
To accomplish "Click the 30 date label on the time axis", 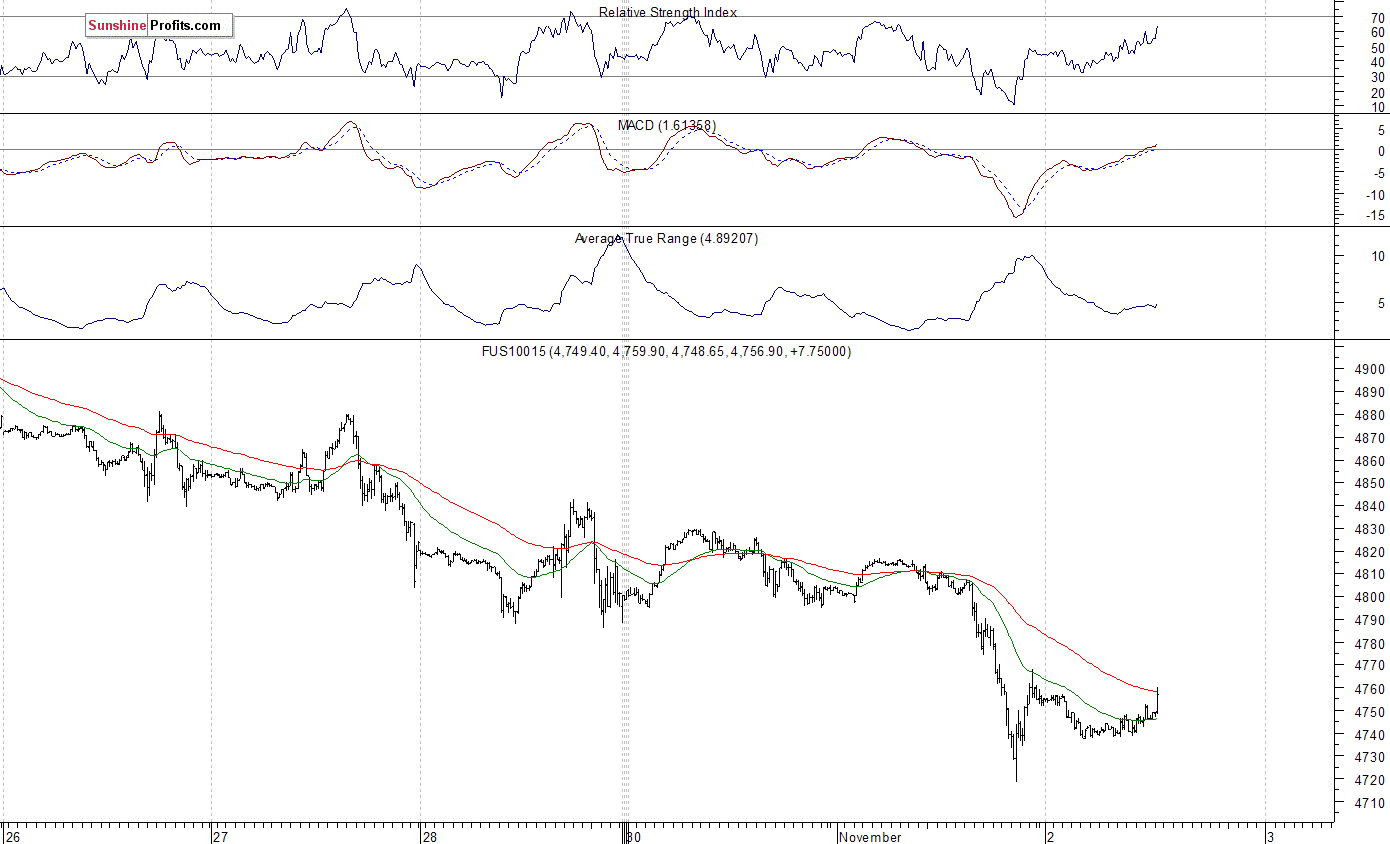I will point(633,836).
